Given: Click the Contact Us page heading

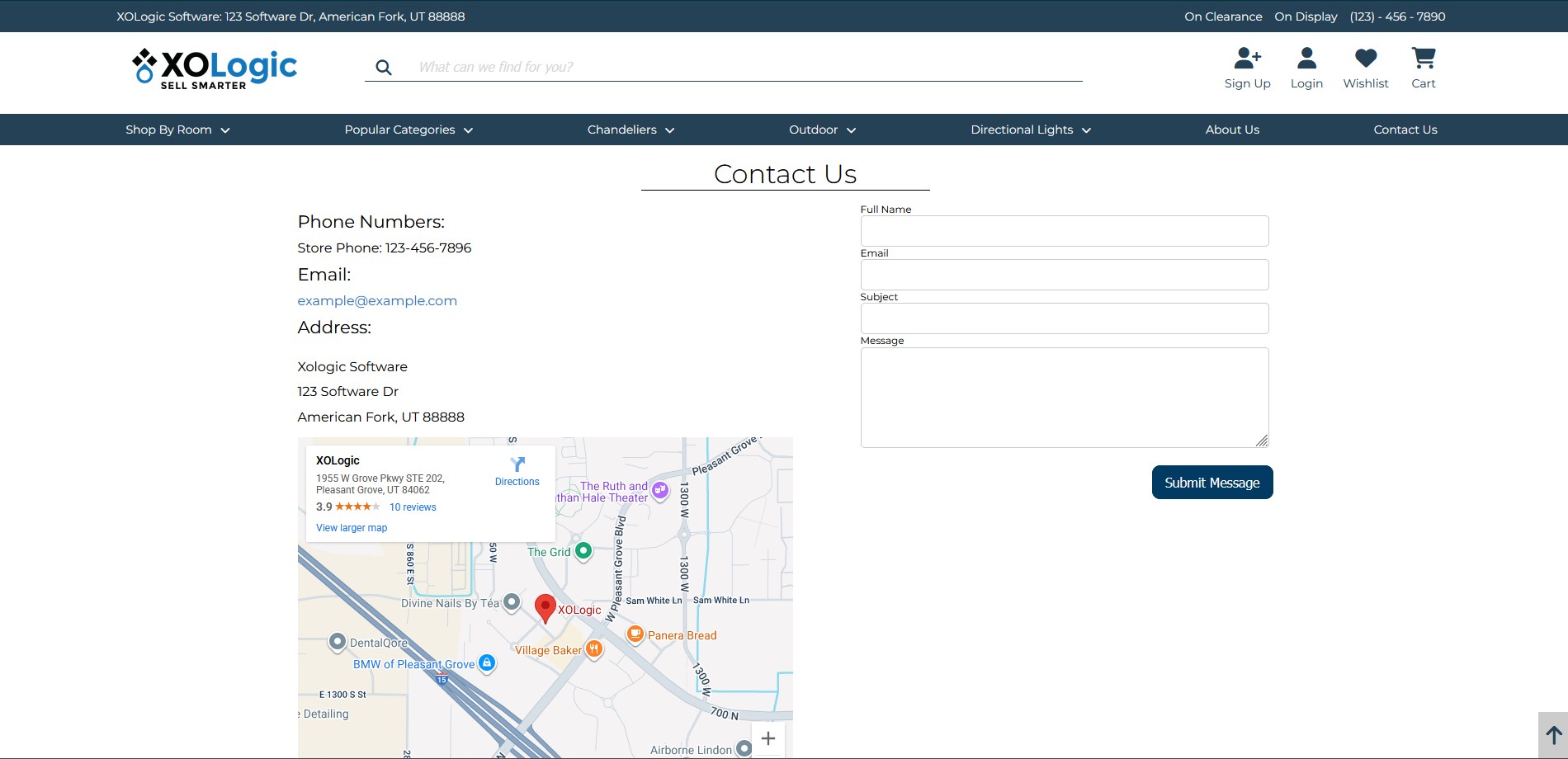Looking at the screenshot, I should point(786,174).
